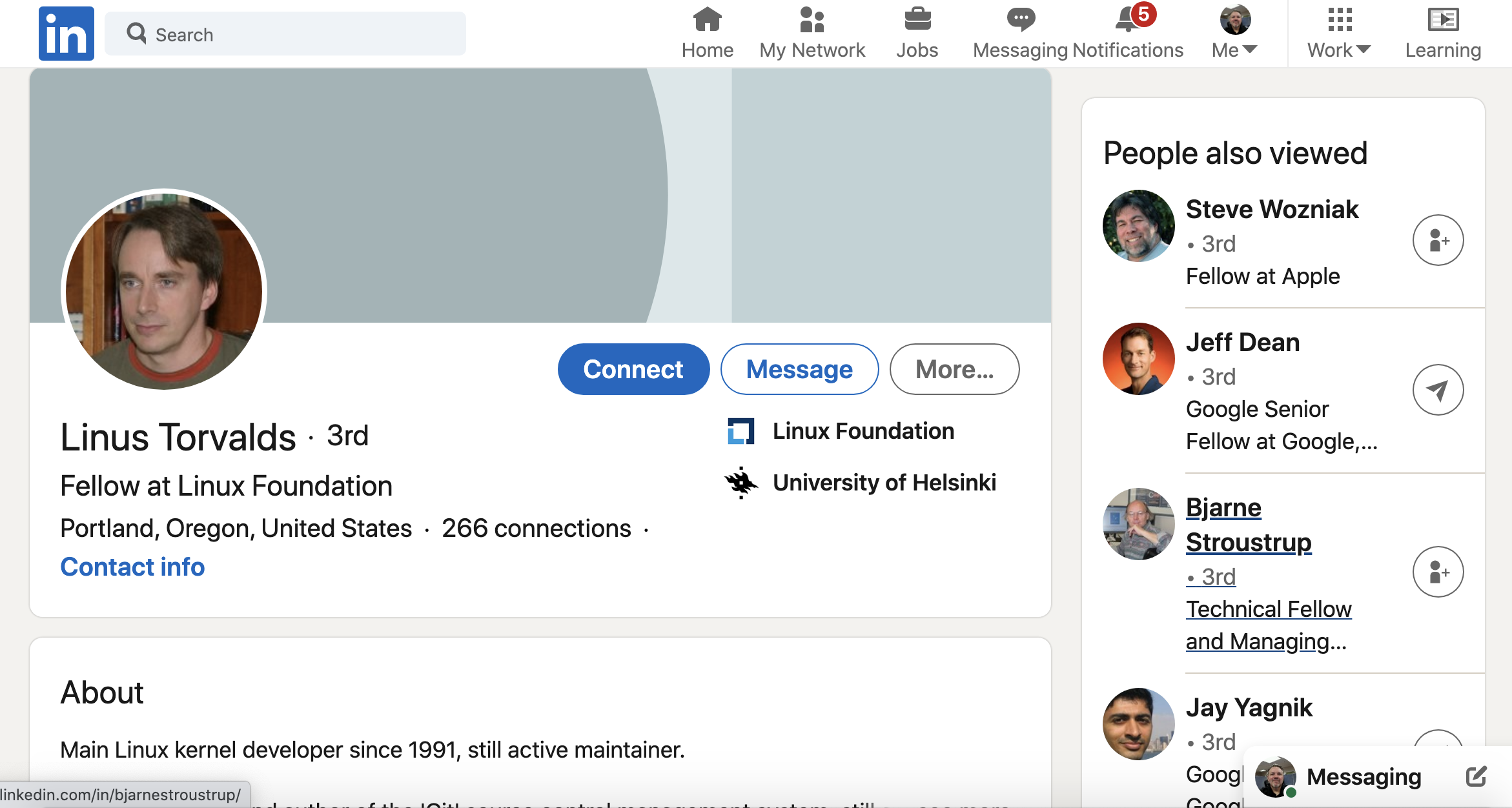Click the LinkedIn logo icon
This screenshot has width=1512, height=808.
coord(66,34)
